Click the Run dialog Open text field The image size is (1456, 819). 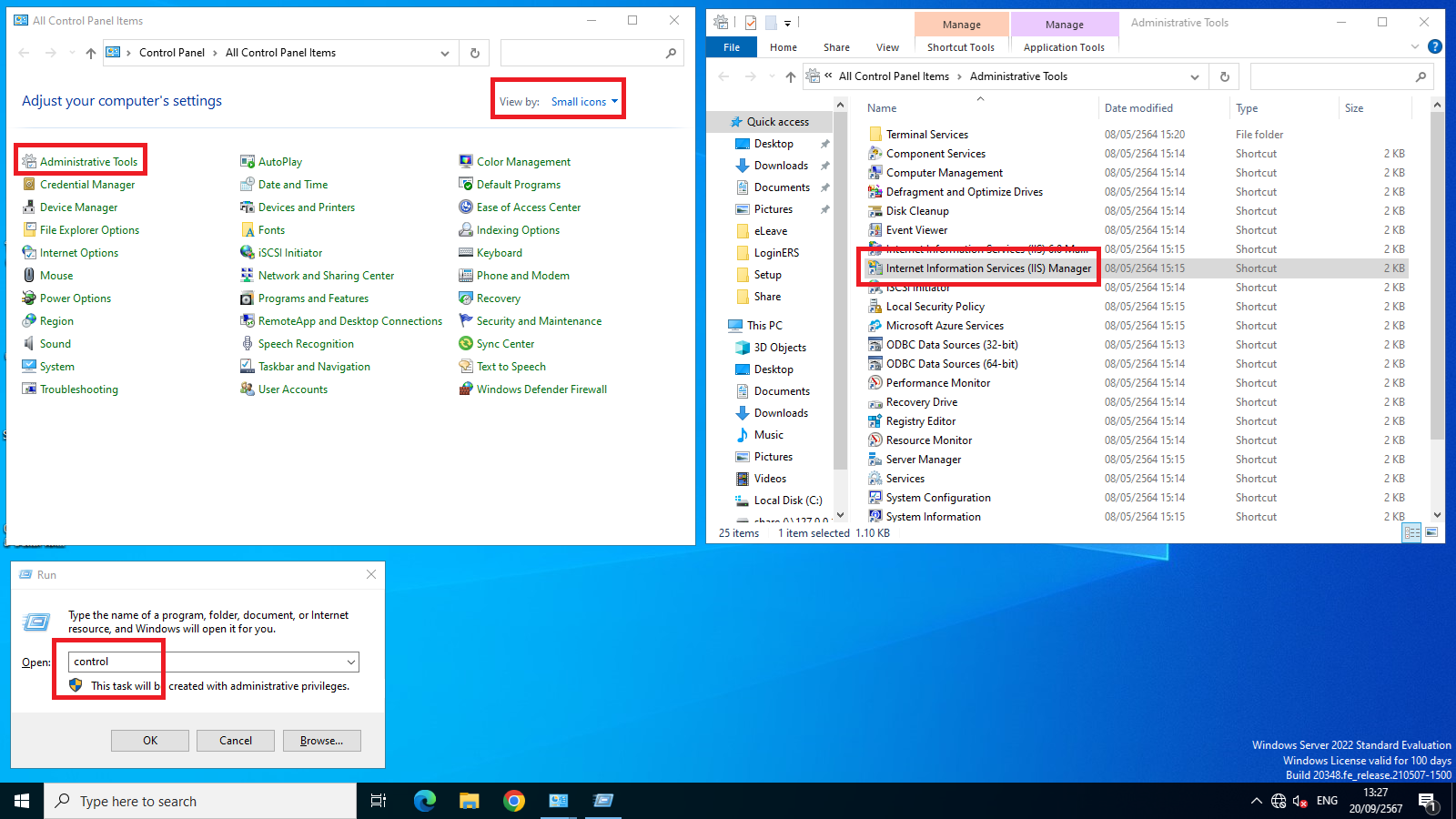point(207,662)
